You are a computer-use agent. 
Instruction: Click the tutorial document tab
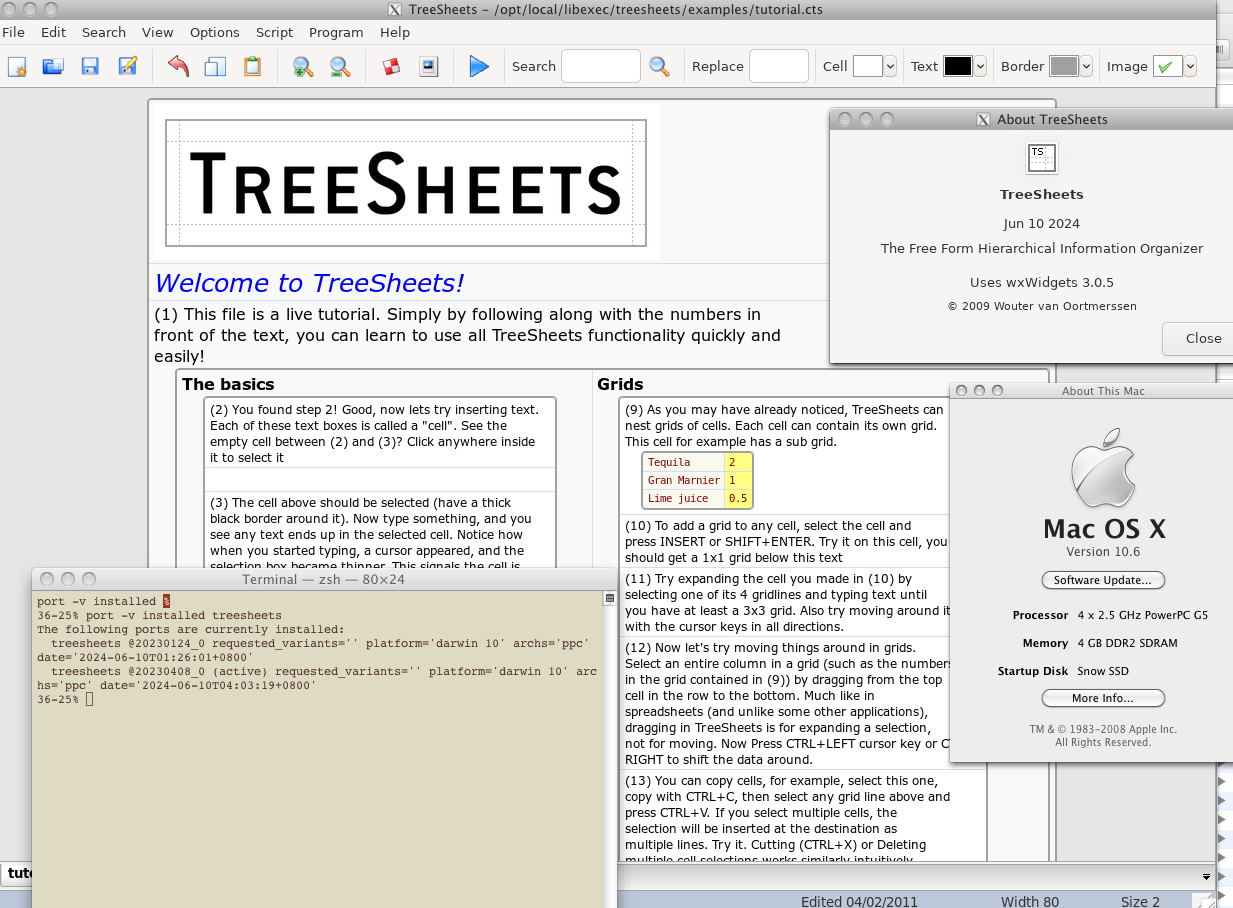click(x=17, y=874)
